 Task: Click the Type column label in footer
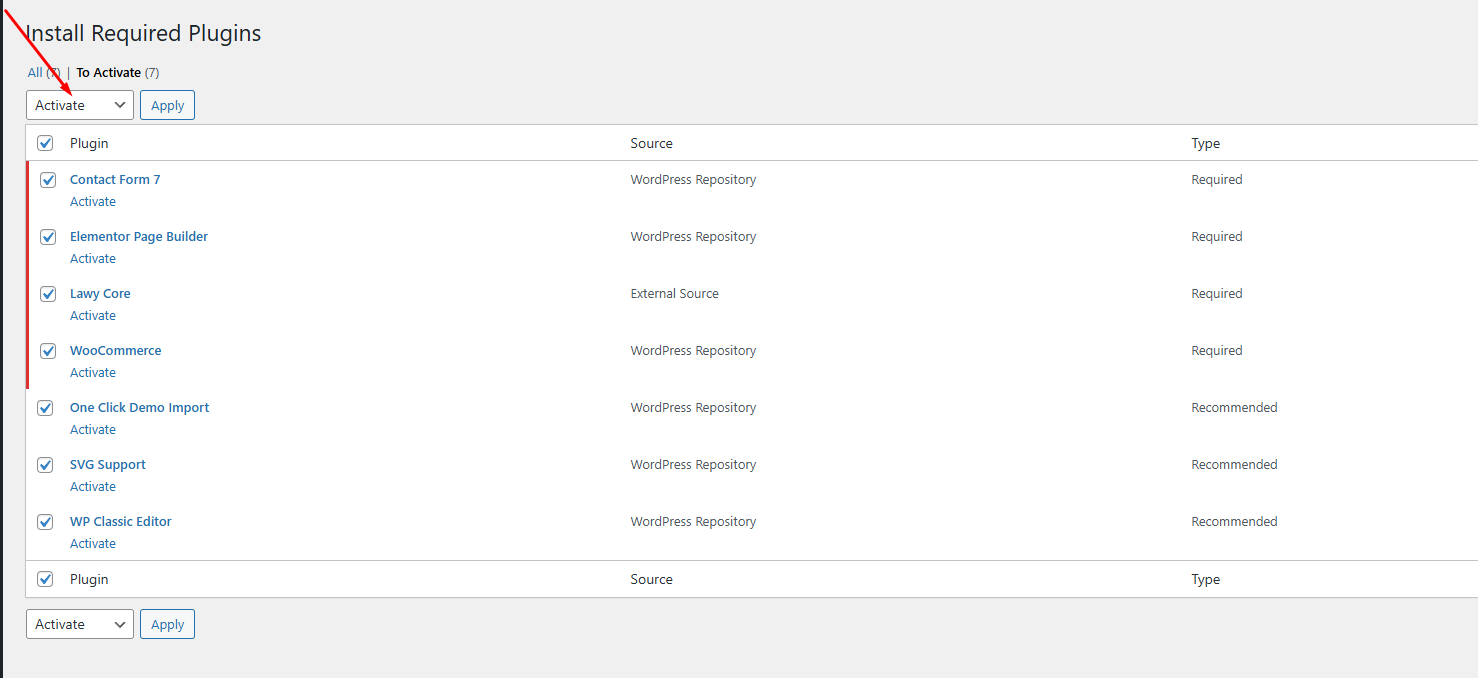(1206, 579)
